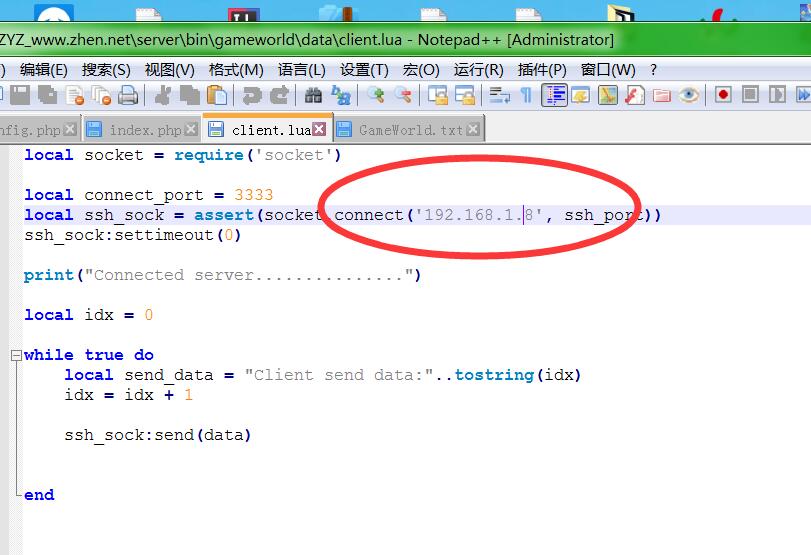The width and height of the screenshot is (811, 555).
Task: Toggle the highlighted indent guide button
Action: (x=555, y=95)
